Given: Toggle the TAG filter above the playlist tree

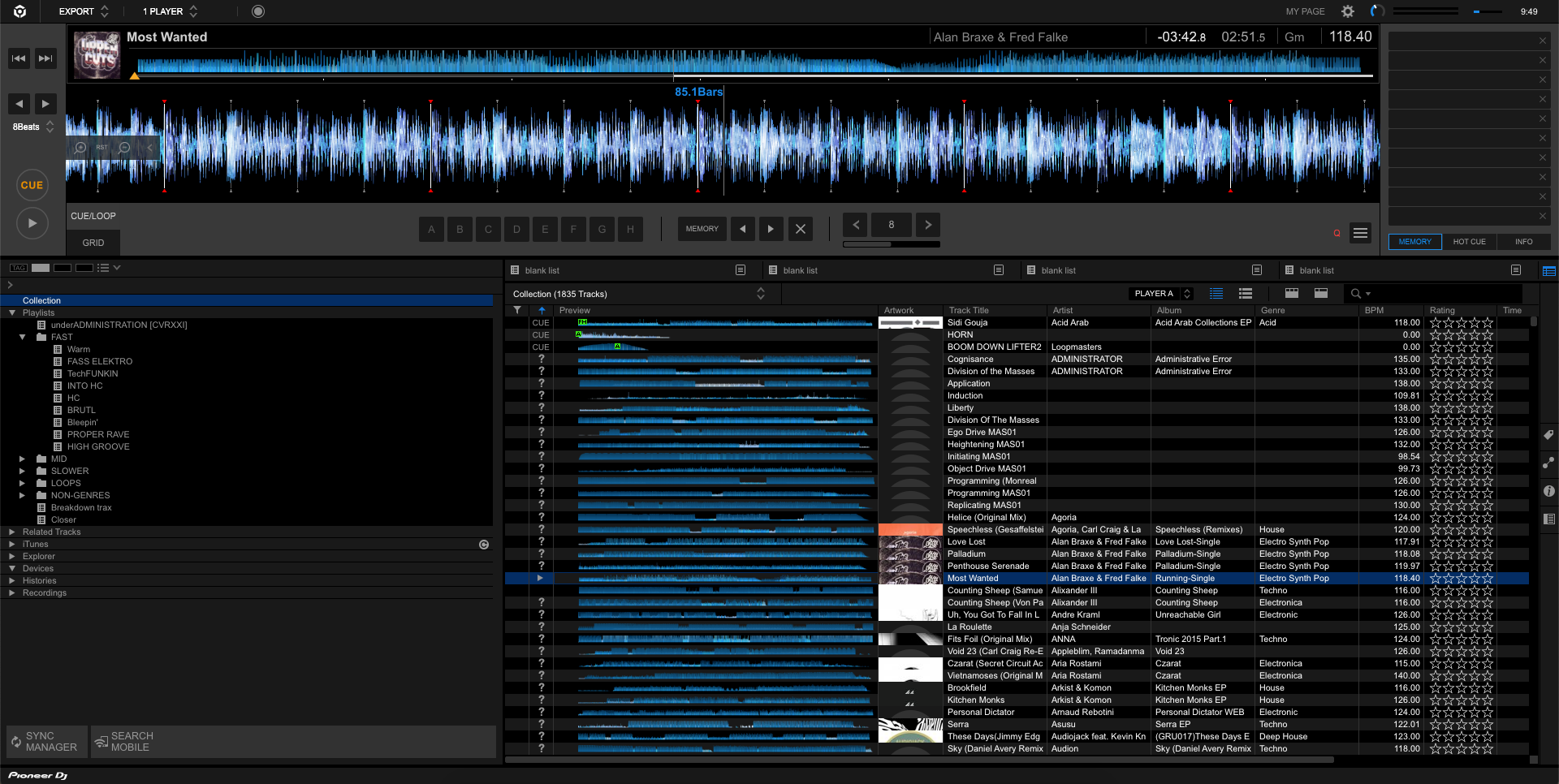Looking at the screenshot, I should [17, 267].
